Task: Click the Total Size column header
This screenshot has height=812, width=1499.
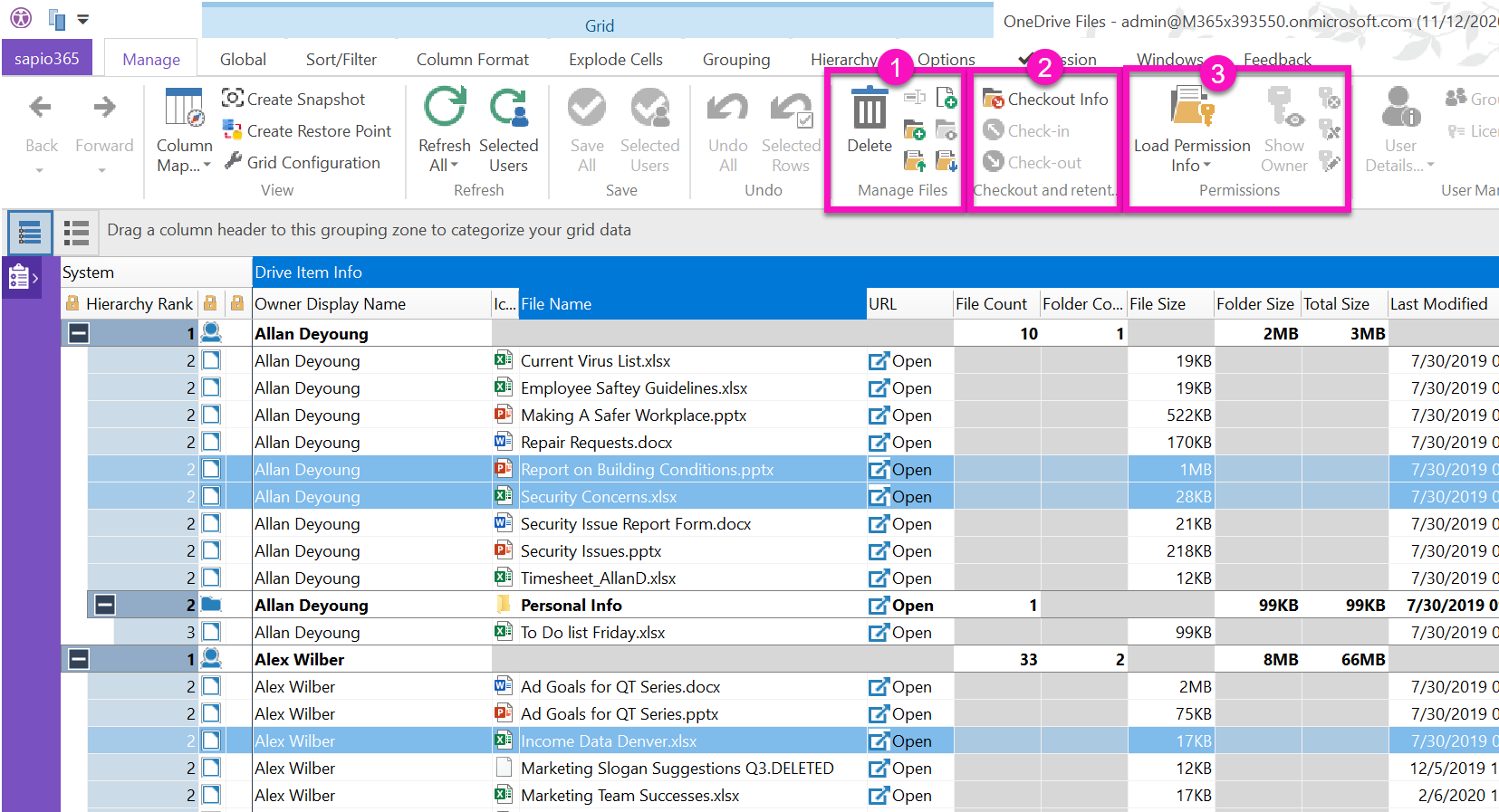Action: pyautogui.click(x=1344, y=304)
